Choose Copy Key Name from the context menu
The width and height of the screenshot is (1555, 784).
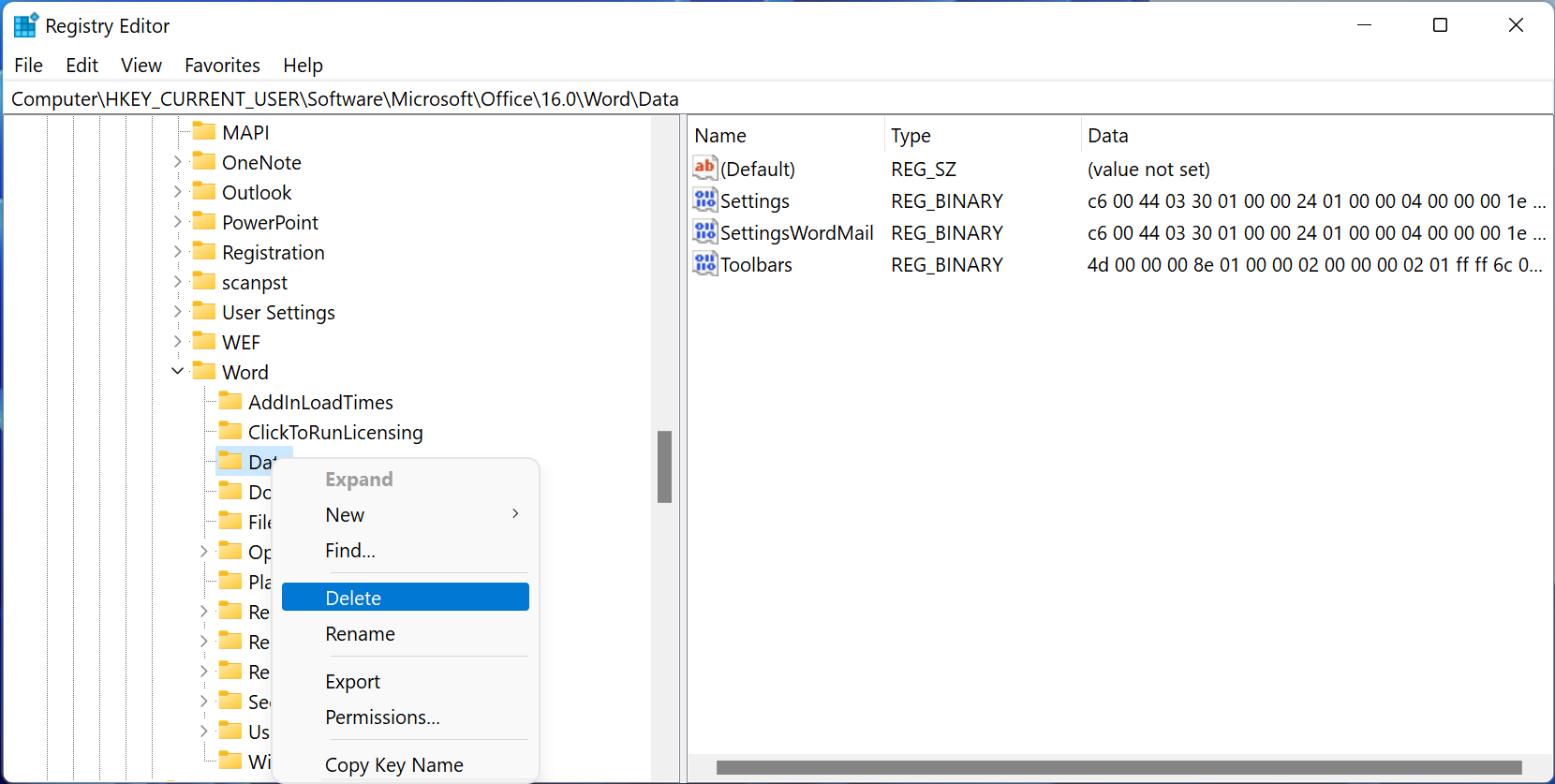pos(406,765)
